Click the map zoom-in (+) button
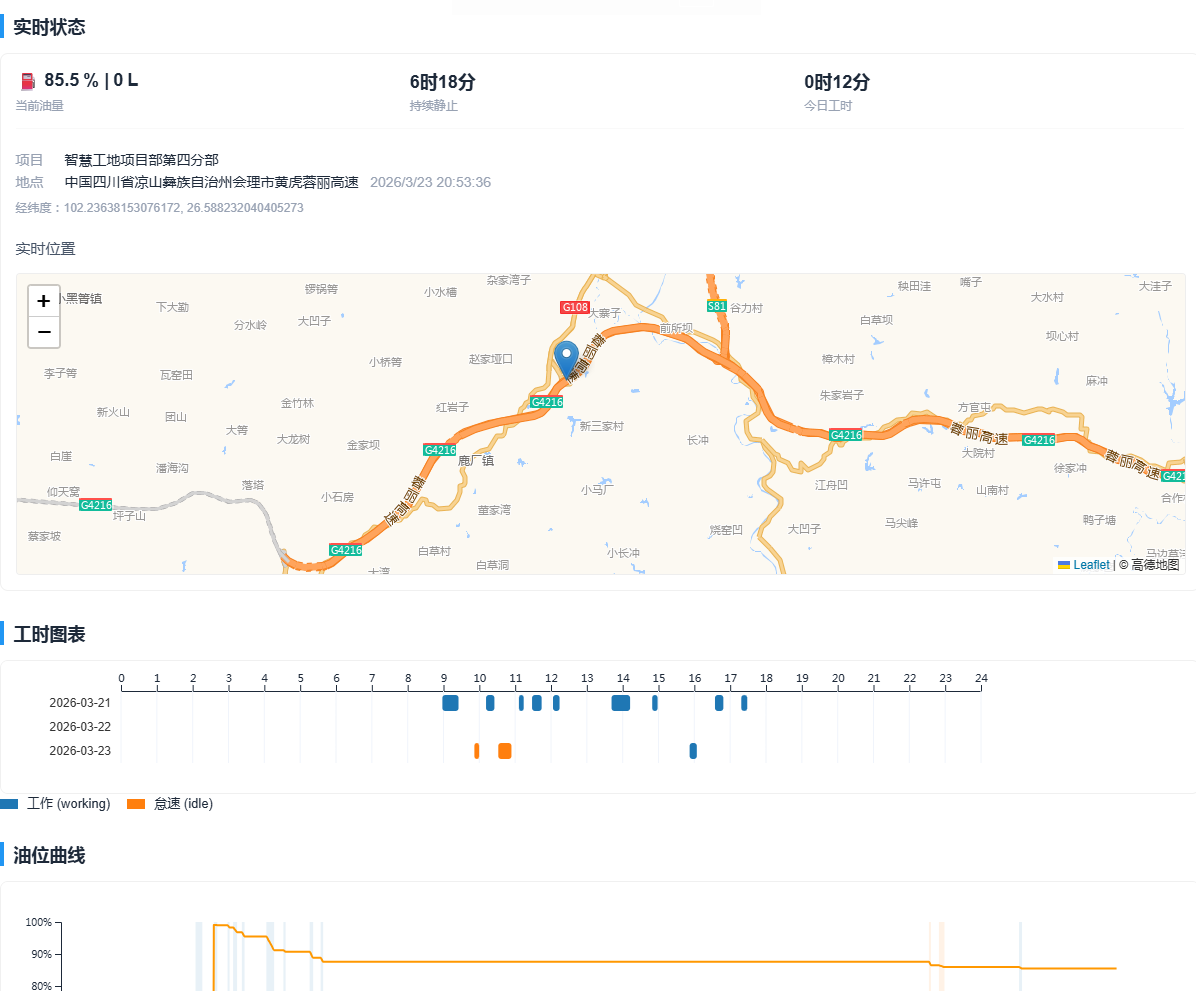Image resolution: width=1196 pixels, height=991 pixels. pyautogui.click(x=43, y=300)
